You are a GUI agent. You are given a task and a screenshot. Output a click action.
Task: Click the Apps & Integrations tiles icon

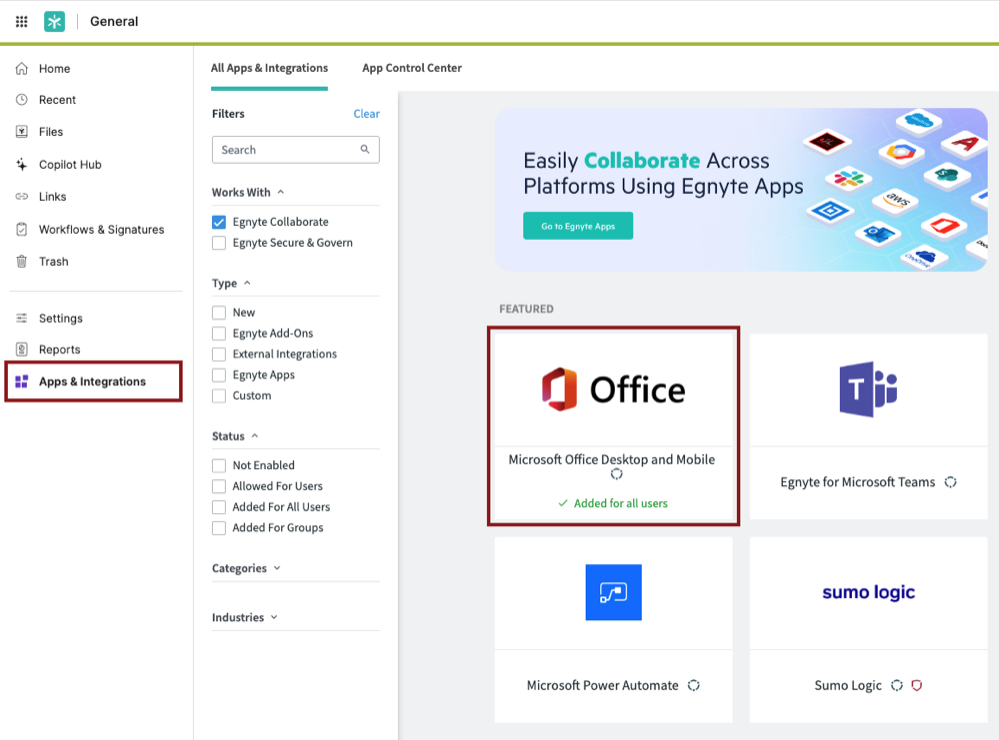point(22,381)
